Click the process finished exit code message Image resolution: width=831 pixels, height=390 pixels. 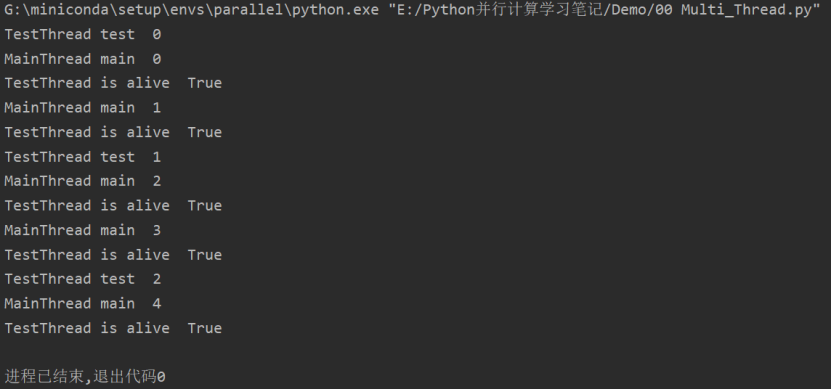(85, 377)
